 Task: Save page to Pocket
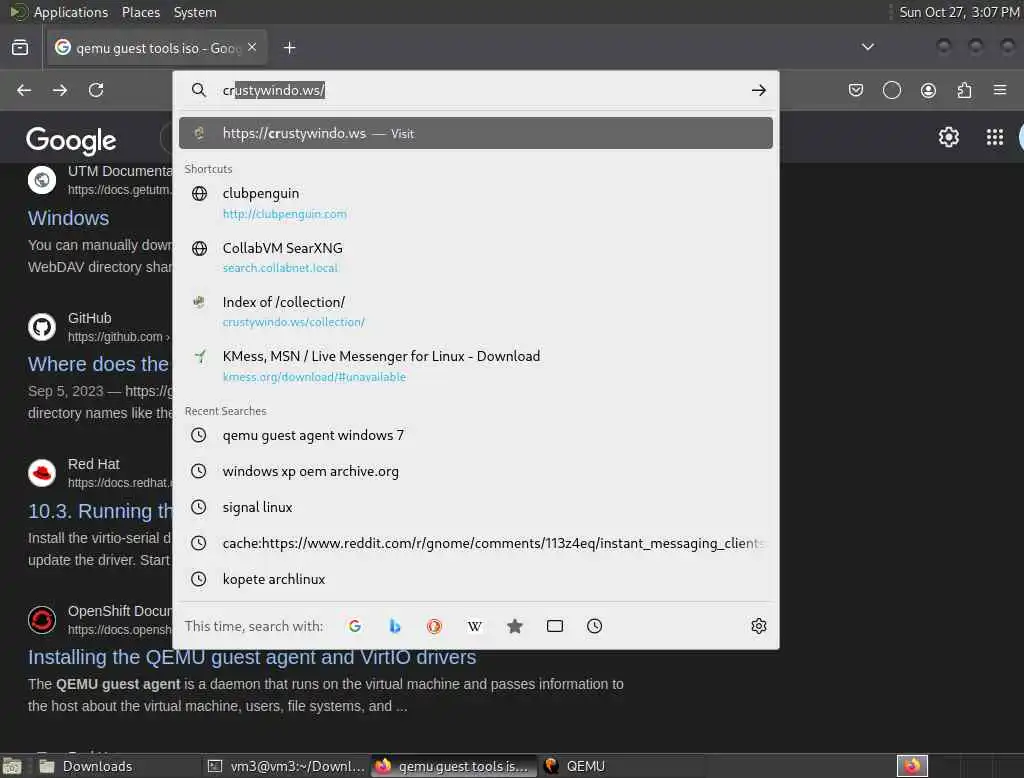click(856, 90)
